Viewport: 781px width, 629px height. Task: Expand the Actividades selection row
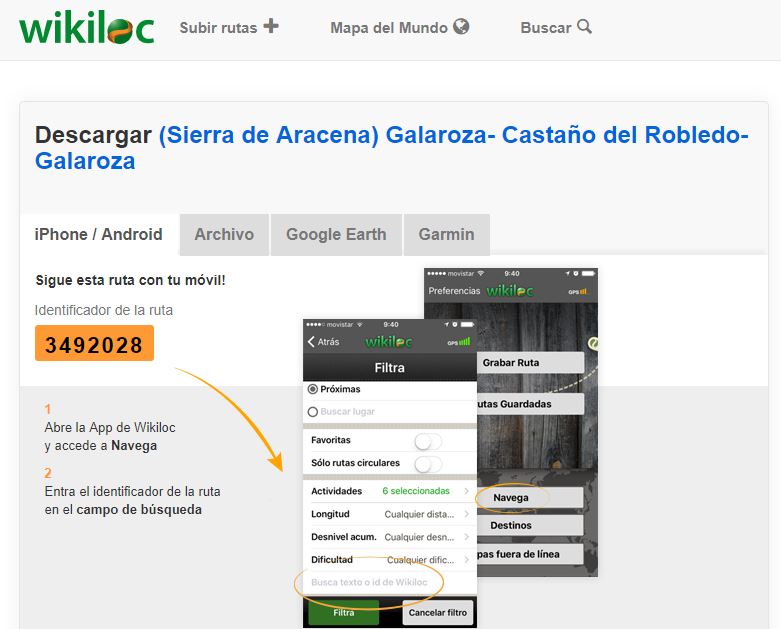coord(389,491)
